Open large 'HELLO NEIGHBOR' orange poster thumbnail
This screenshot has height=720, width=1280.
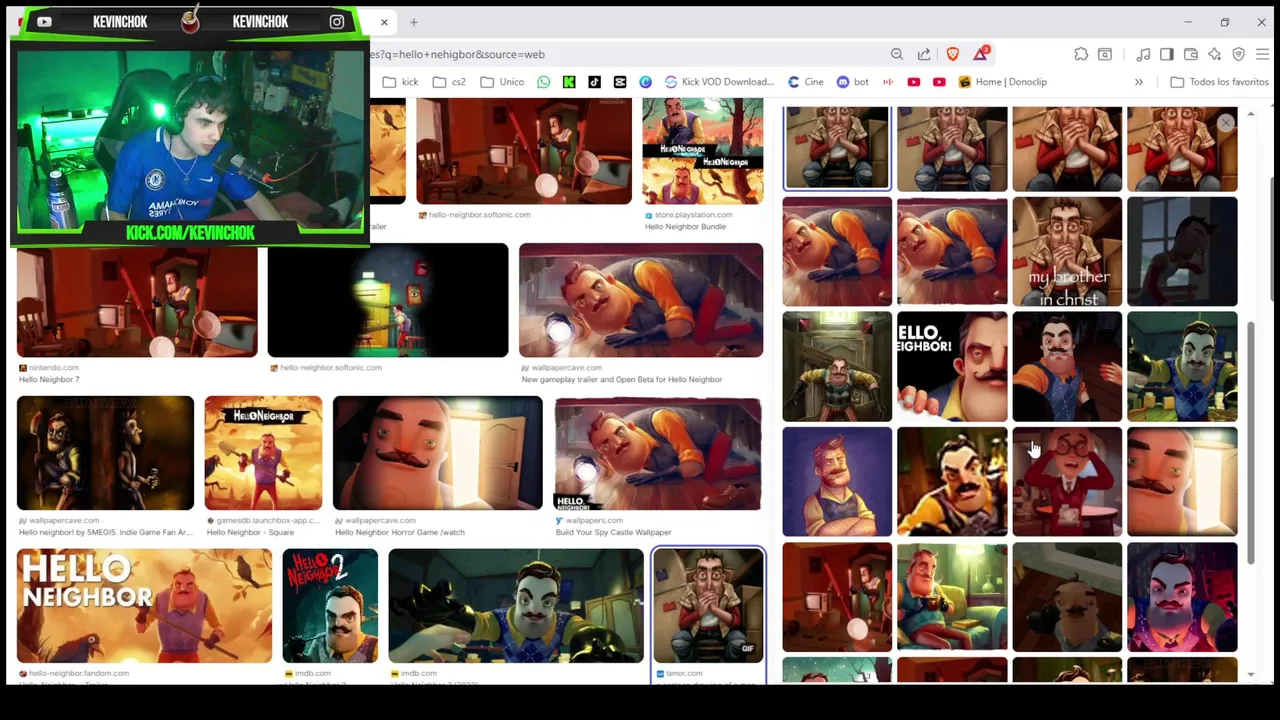[144, 606]
